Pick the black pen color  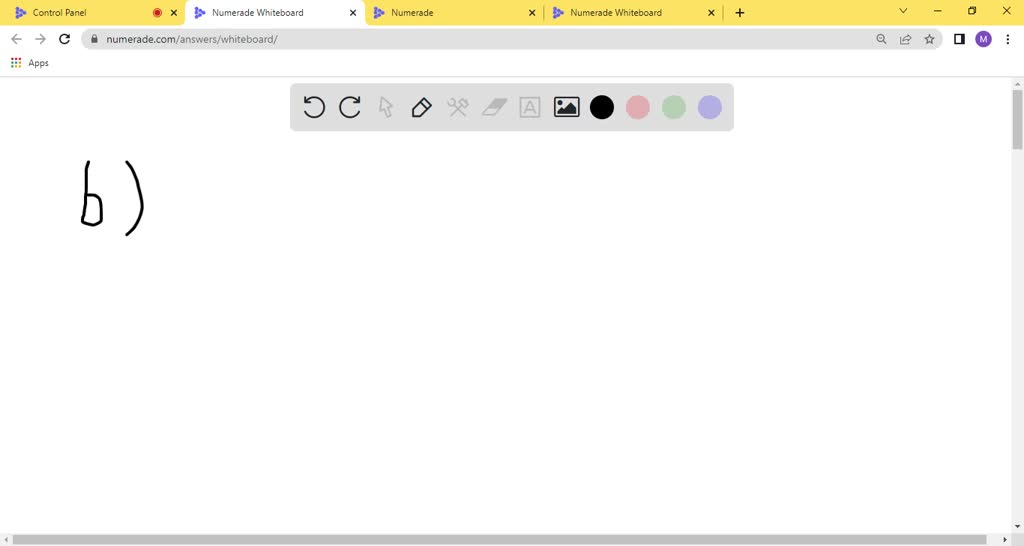602,107
